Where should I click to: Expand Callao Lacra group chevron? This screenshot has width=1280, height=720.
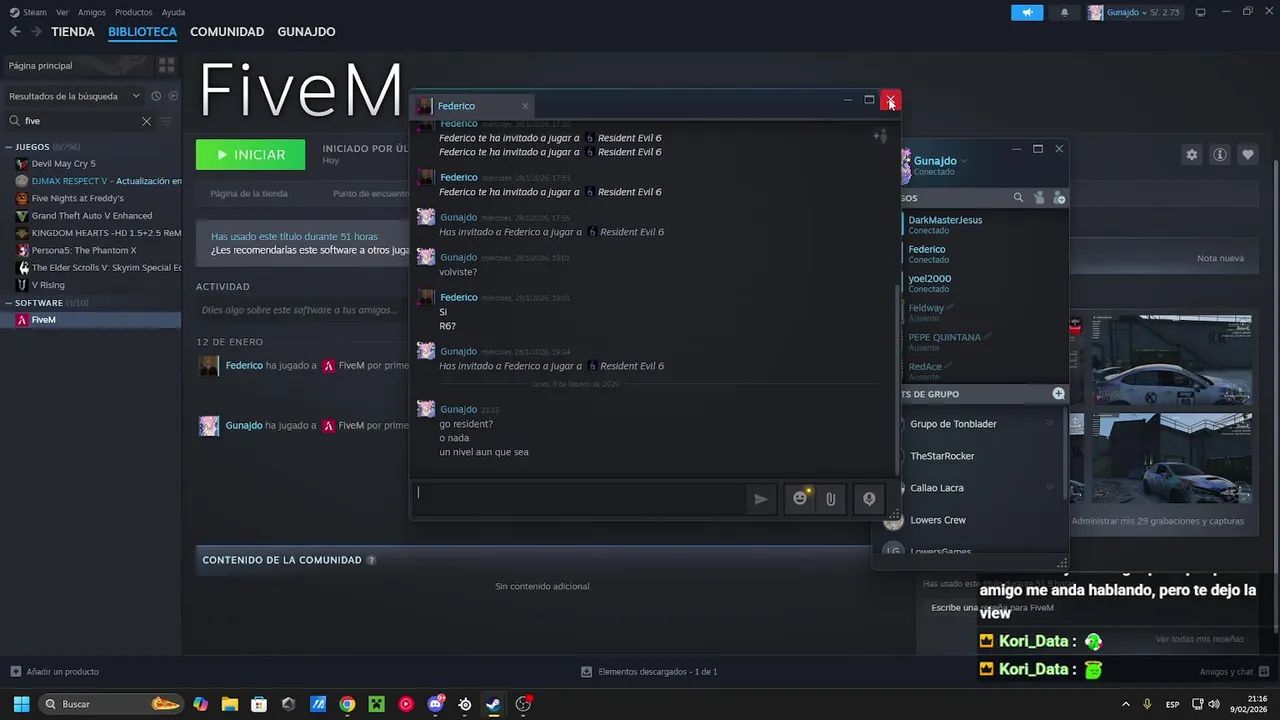point(1050,488)
